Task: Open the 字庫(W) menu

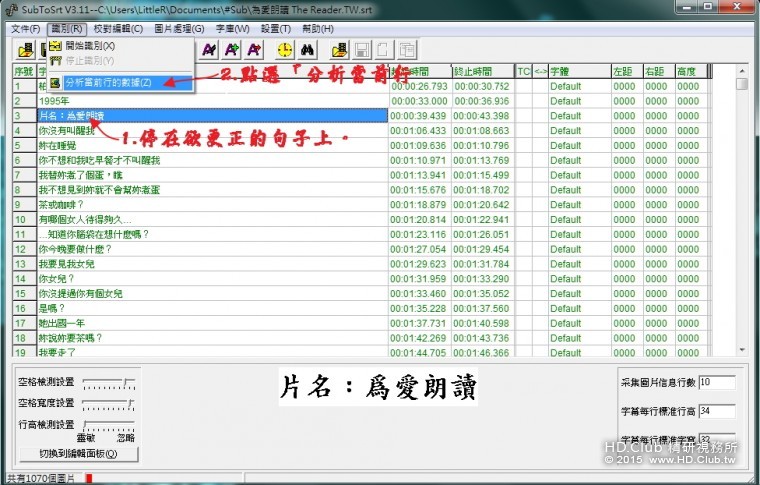Action: 233,29
